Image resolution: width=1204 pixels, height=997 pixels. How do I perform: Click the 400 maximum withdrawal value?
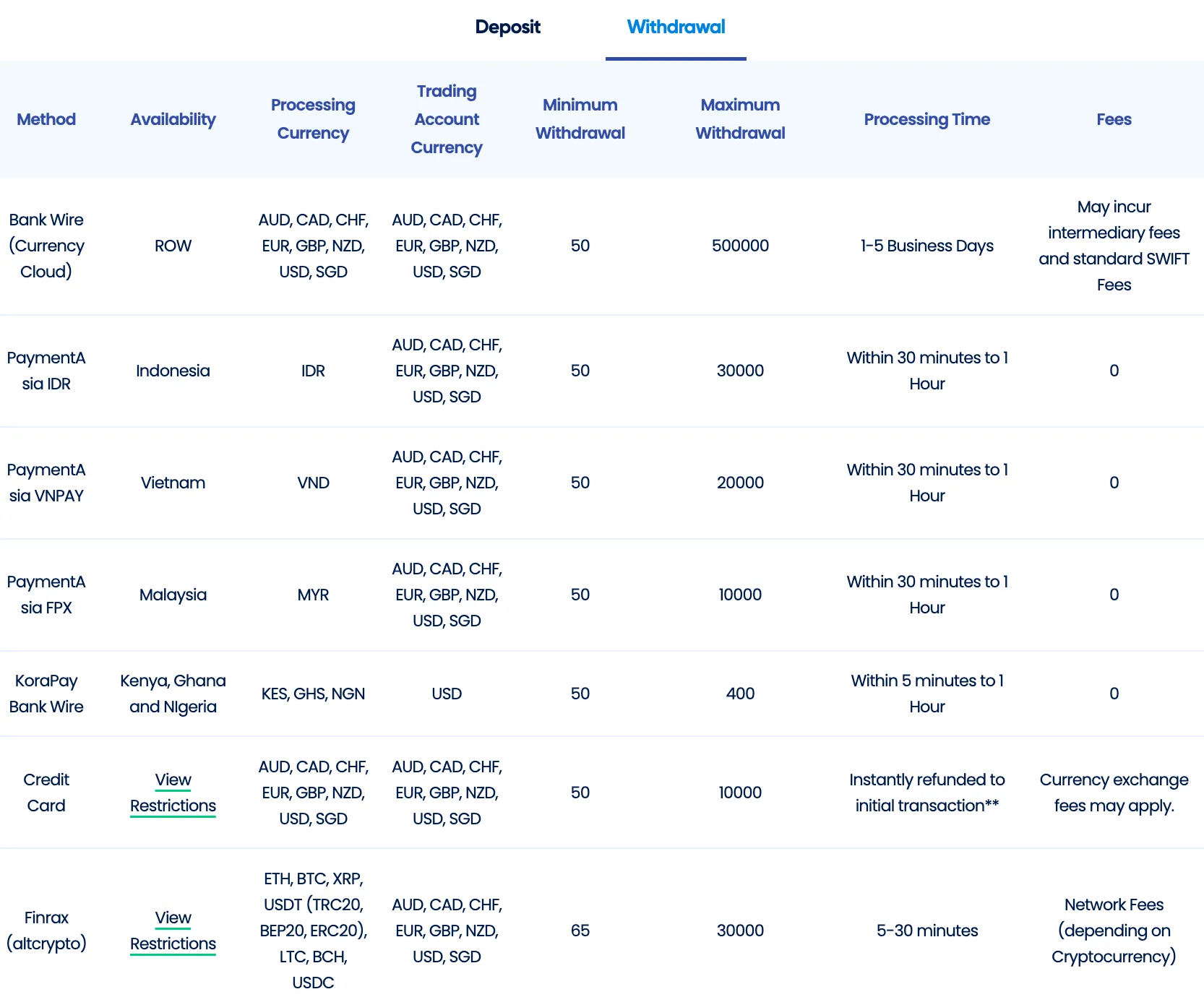click(740, 694)
